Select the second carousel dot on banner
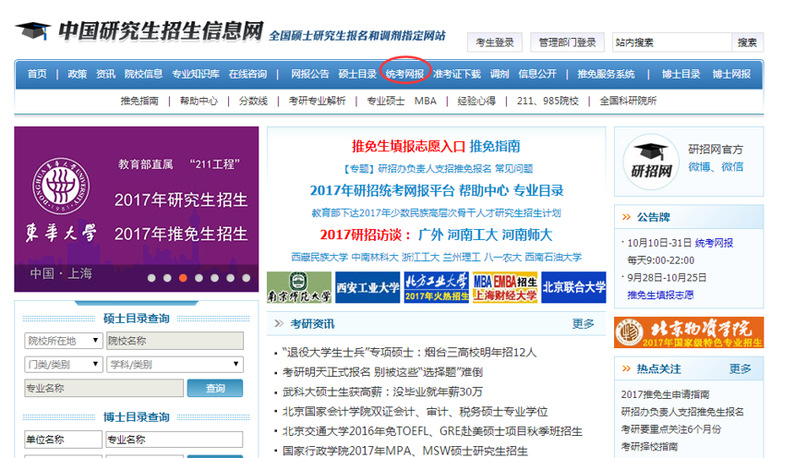798x458 pixels. (167, 278)
